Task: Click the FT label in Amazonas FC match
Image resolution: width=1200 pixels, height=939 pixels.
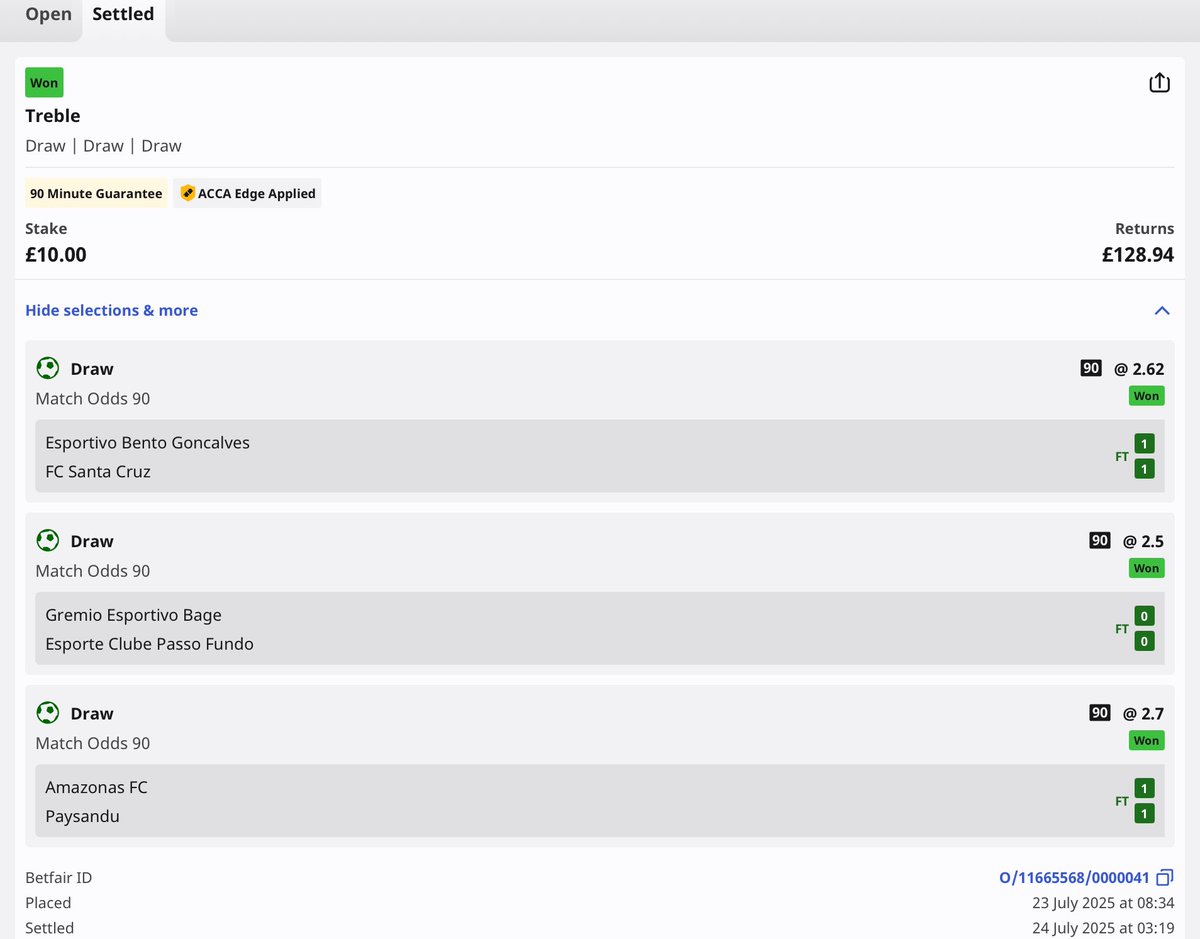Action: point(1122,801)
